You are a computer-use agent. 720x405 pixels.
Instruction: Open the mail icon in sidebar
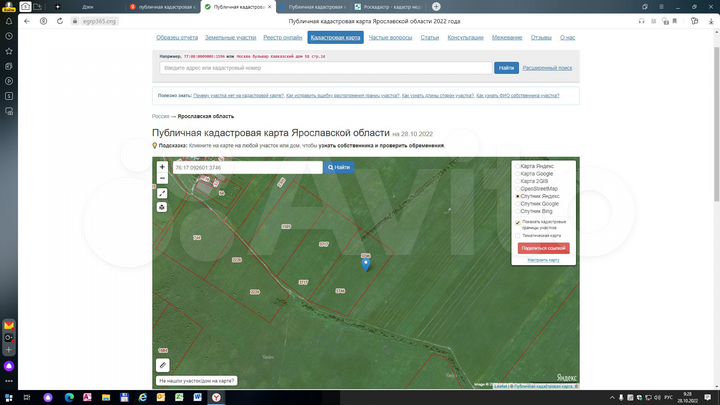tap(9, 326)
